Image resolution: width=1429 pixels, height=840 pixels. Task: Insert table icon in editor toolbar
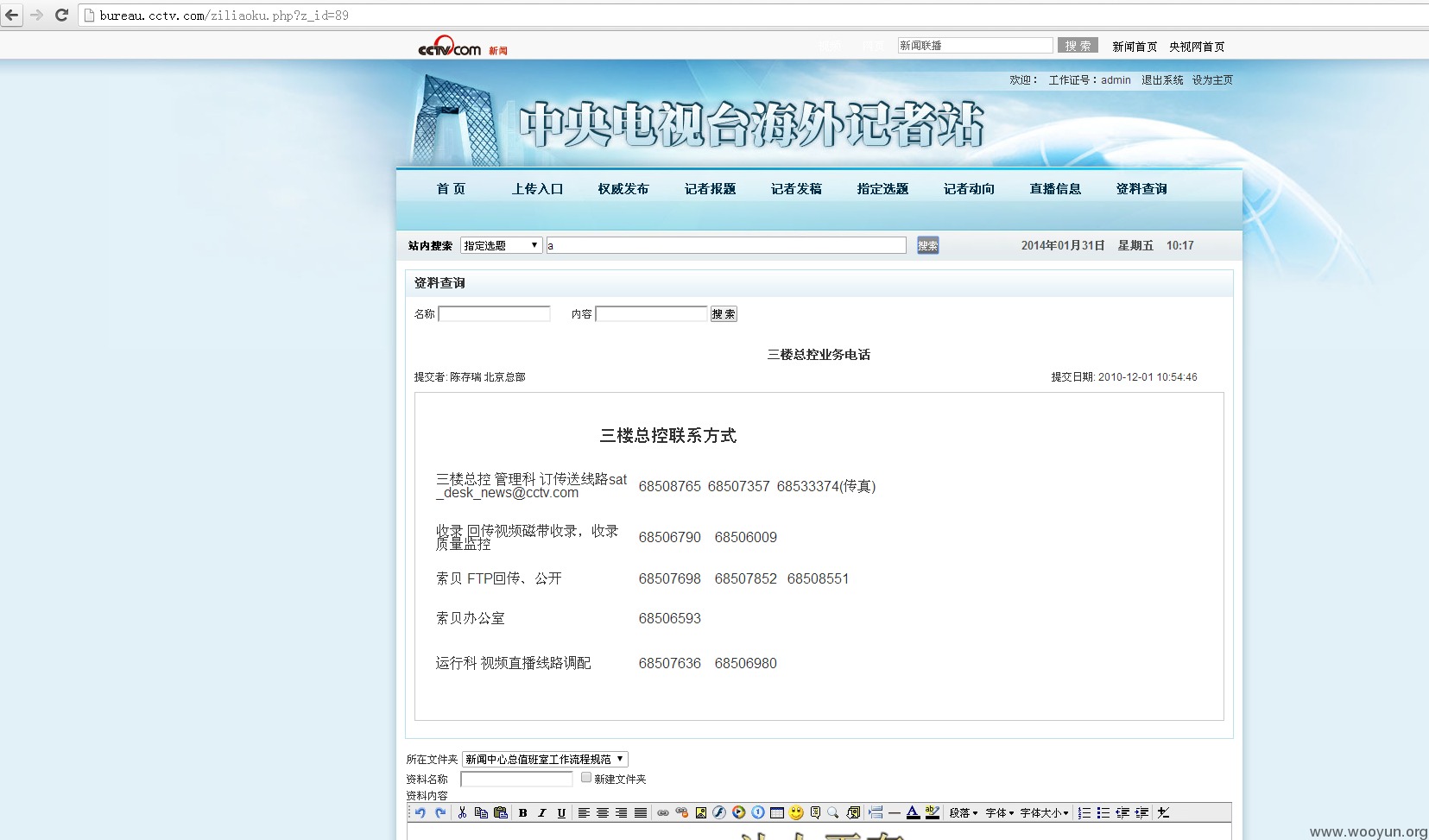tap(777, 812)
